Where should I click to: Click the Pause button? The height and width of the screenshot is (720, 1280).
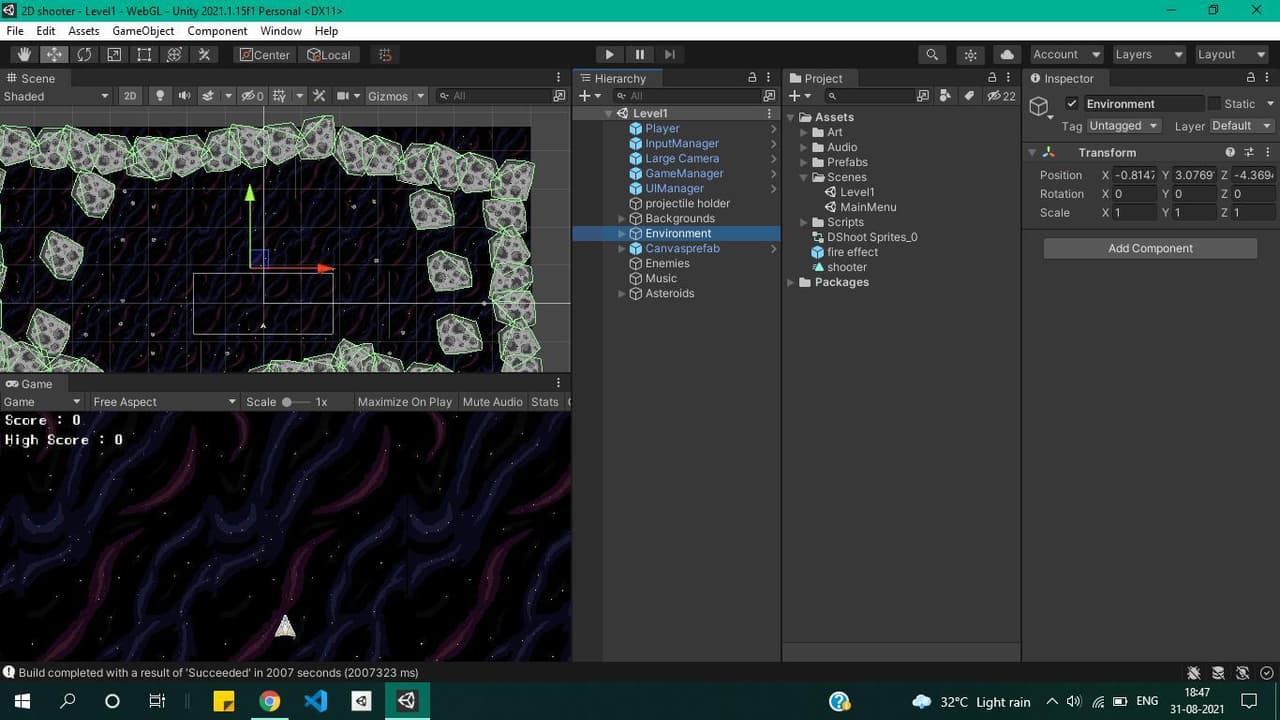[640, 55]
